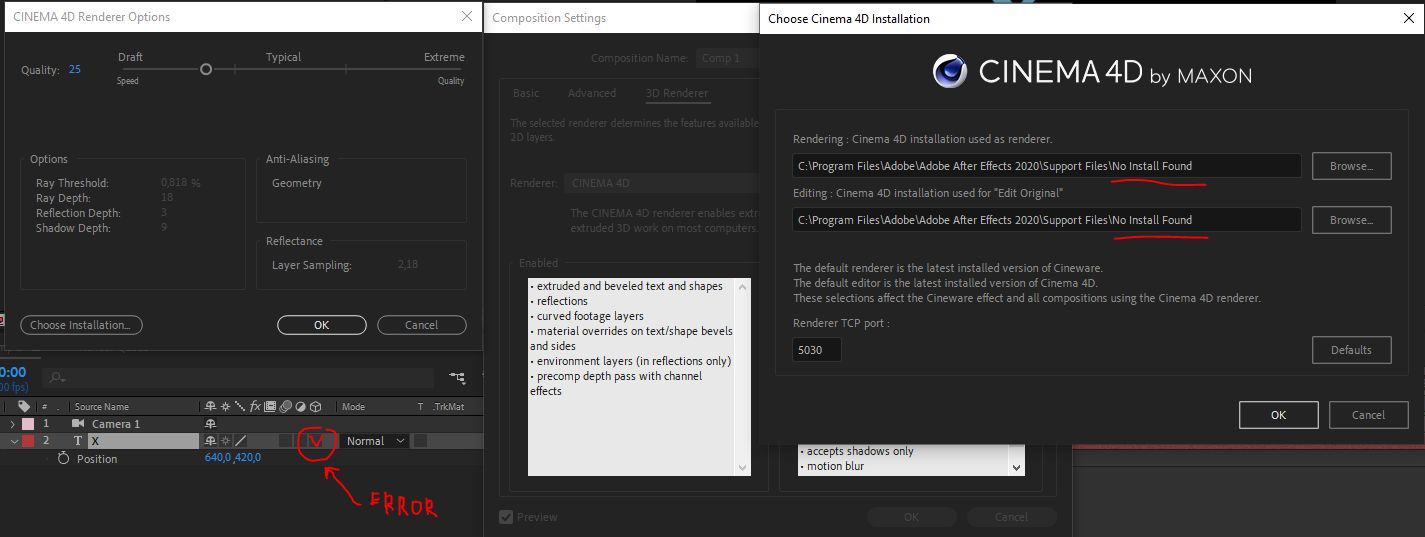Toggle Shy switch for layer X
This screenshot has width=1425, height=537.
(210, 441)
